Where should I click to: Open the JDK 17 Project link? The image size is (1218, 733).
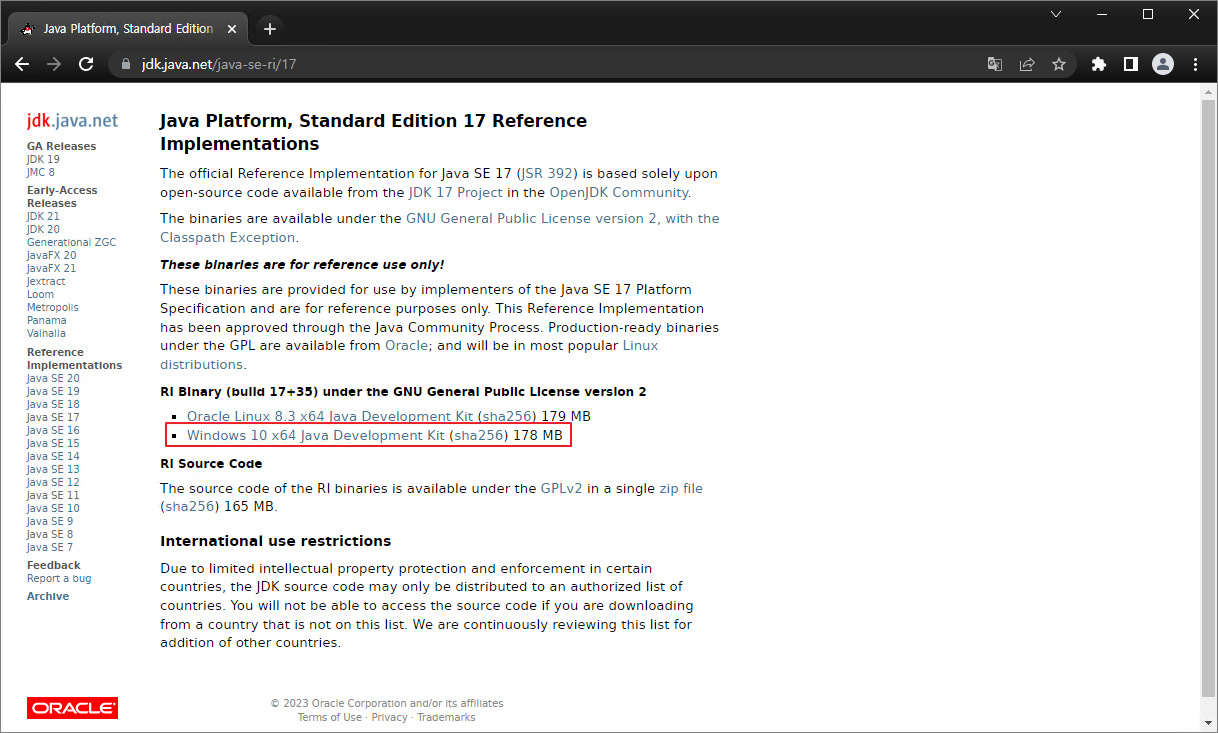click(x=456, y=192)
